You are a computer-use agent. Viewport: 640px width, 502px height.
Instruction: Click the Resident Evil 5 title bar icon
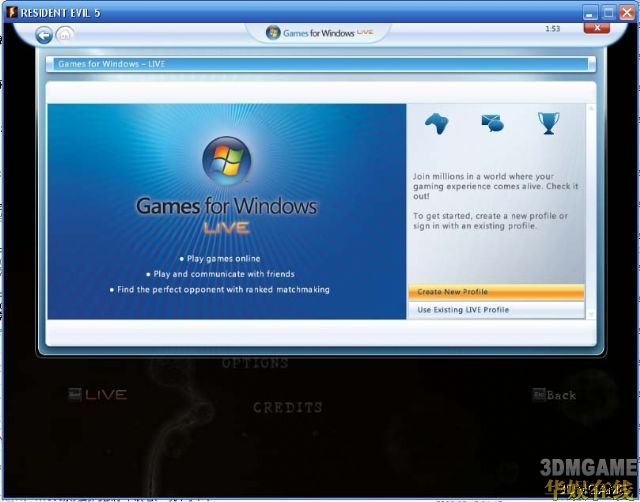pos(12,12)
